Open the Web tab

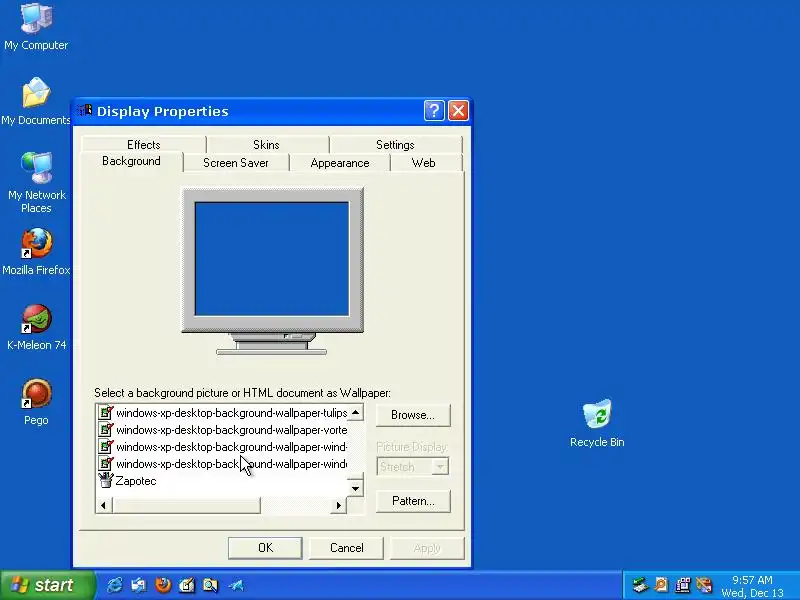(423, 163)
